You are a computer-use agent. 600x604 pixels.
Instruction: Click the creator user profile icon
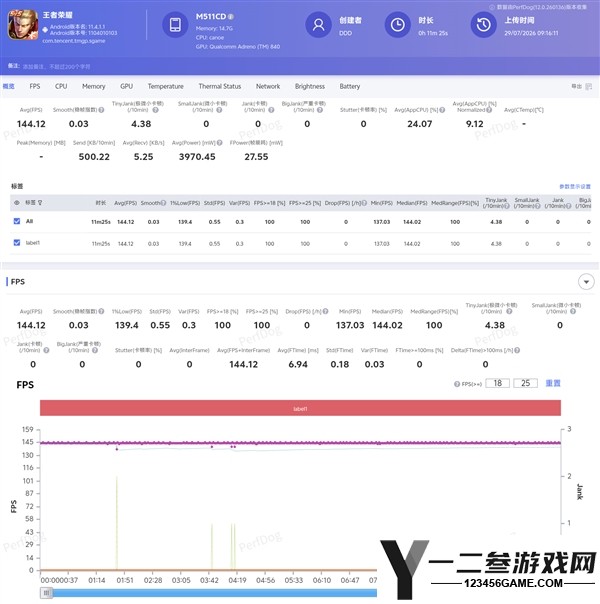click(x=318, y=25)
